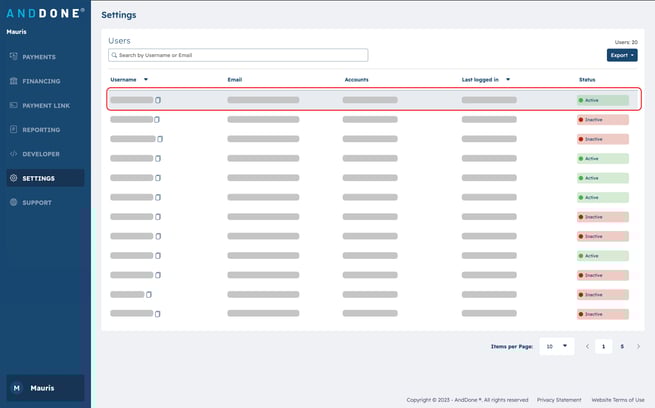
Task: Click the Developer code icon
Action: tap(13, 154)
